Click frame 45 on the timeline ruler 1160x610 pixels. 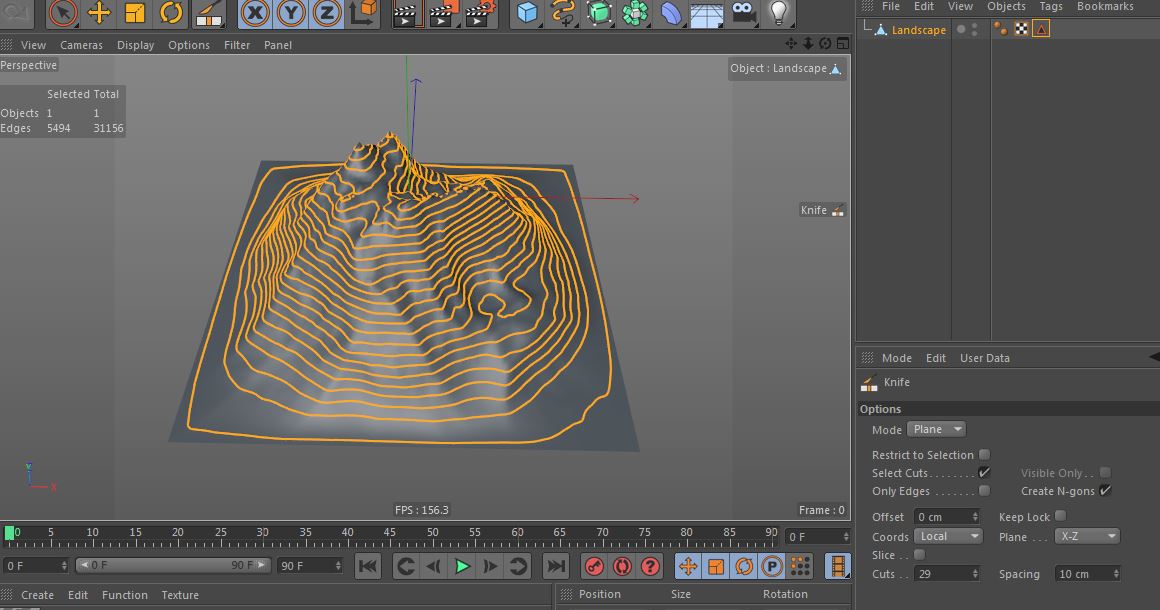(x=389, y=537)
